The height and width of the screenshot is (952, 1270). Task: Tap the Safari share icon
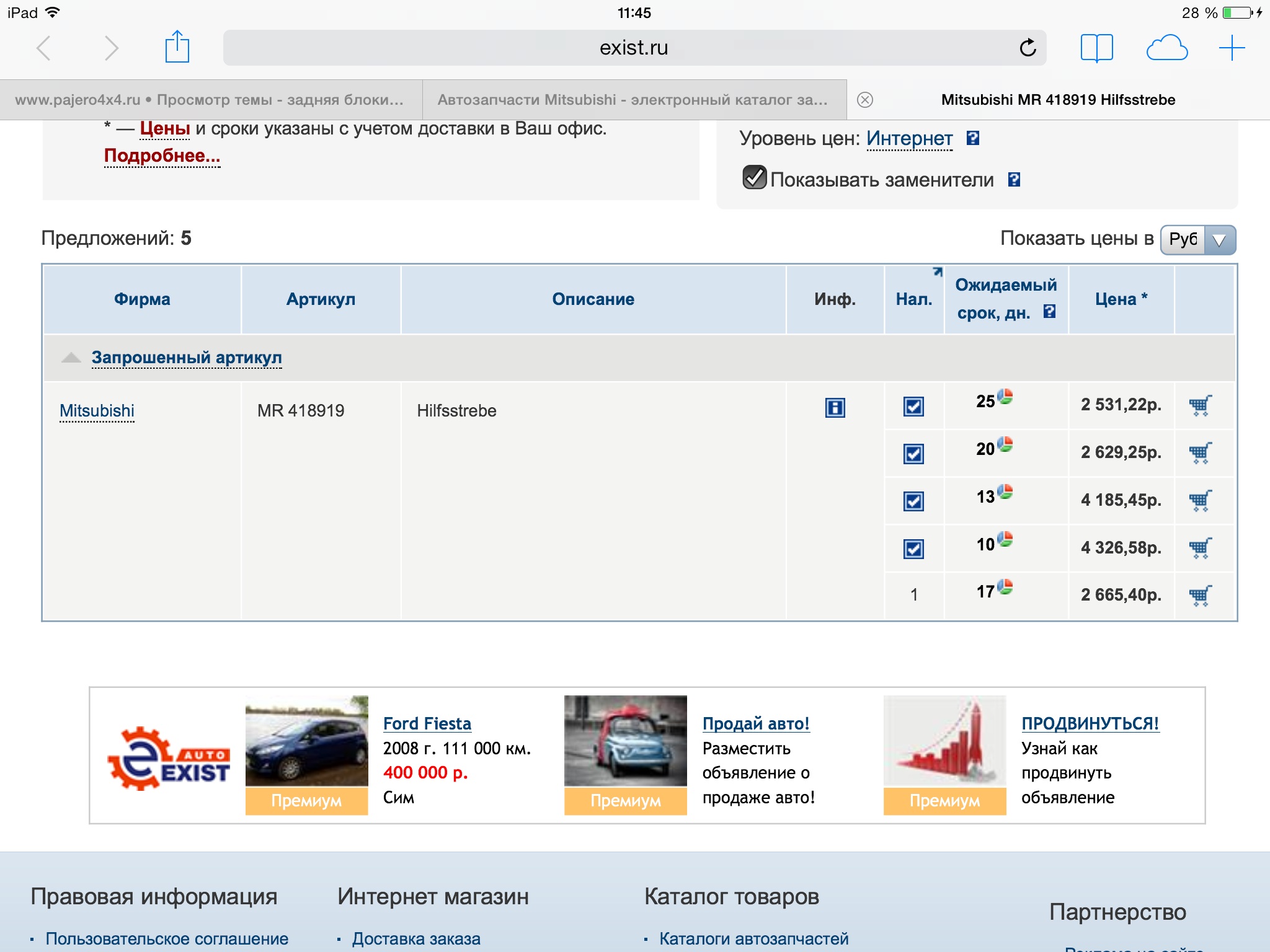(177, 47)
